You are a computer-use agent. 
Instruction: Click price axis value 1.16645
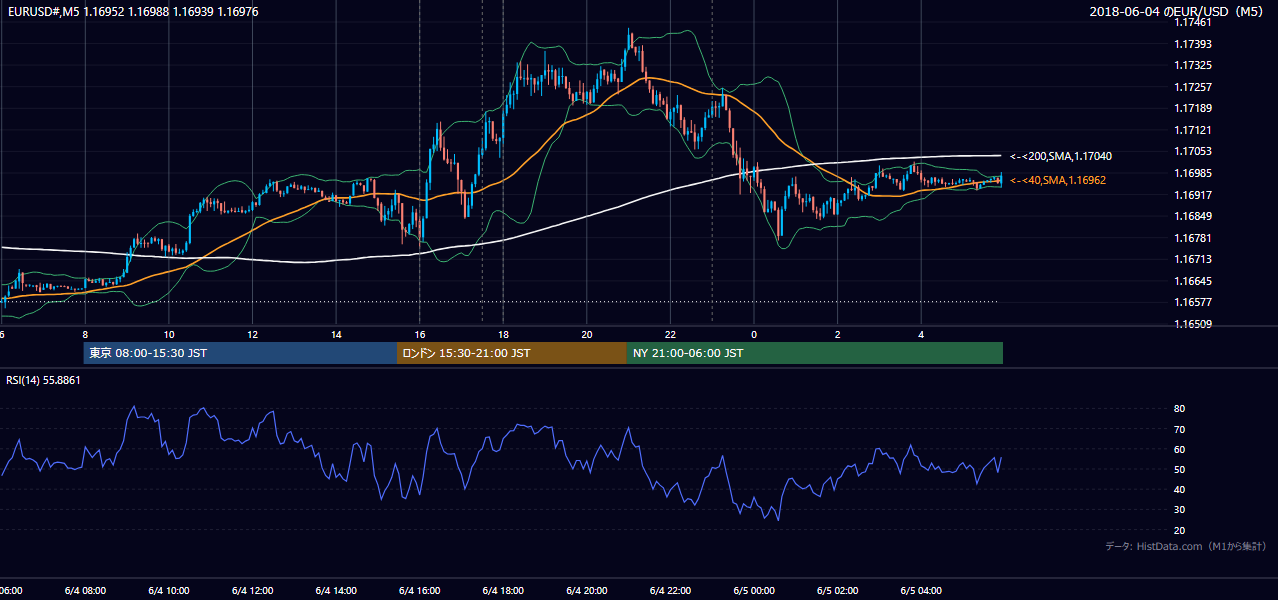click(1192, 281)
